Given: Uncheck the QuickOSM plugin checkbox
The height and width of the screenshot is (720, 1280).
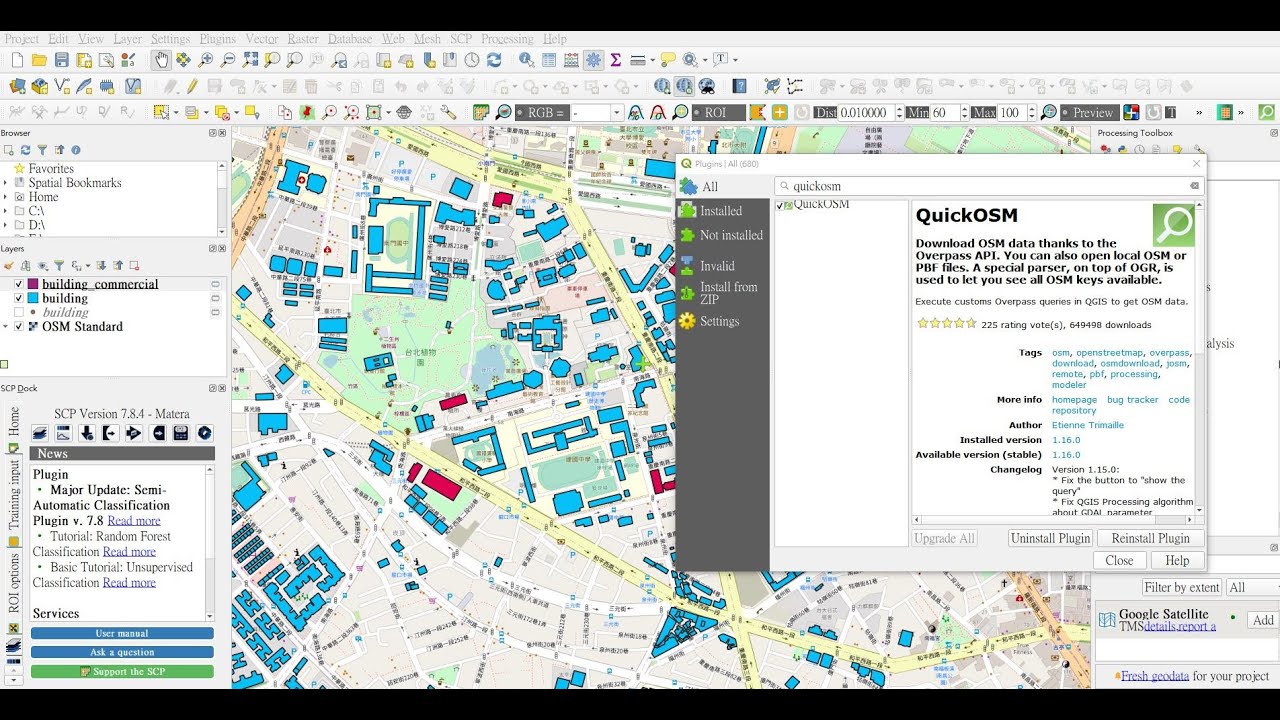Looking at the screenshot, I should click(x=780, y=205).
